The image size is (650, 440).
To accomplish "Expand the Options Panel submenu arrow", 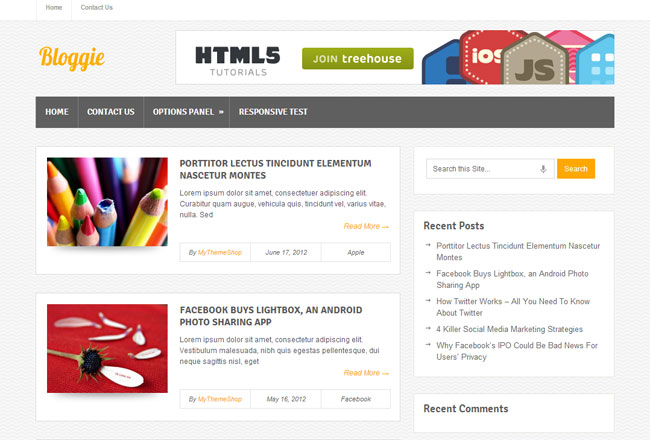I will (x=221, y=112).
